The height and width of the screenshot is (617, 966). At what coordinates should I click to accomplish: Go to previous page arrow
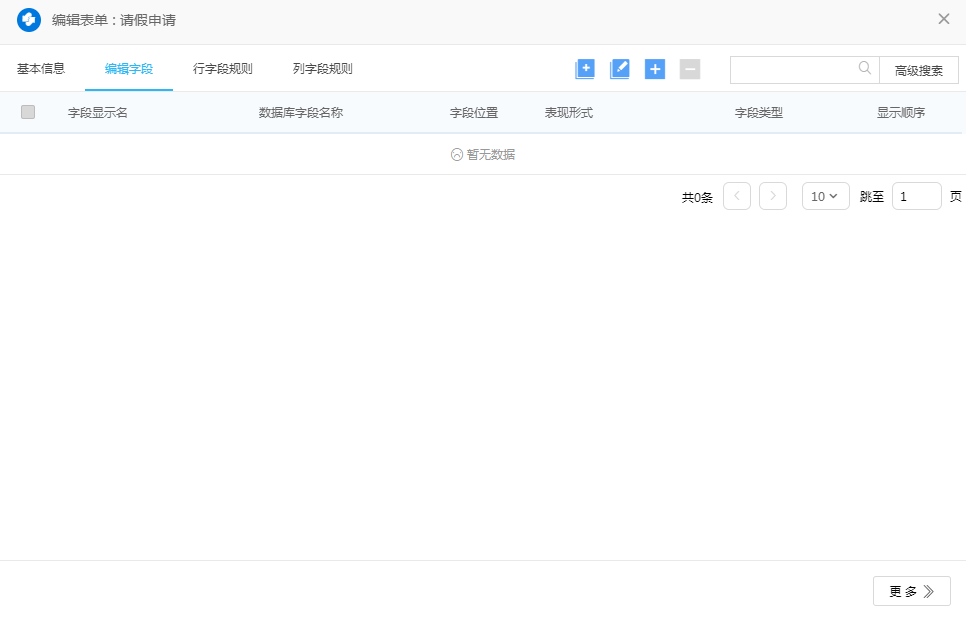click(737, 196)
